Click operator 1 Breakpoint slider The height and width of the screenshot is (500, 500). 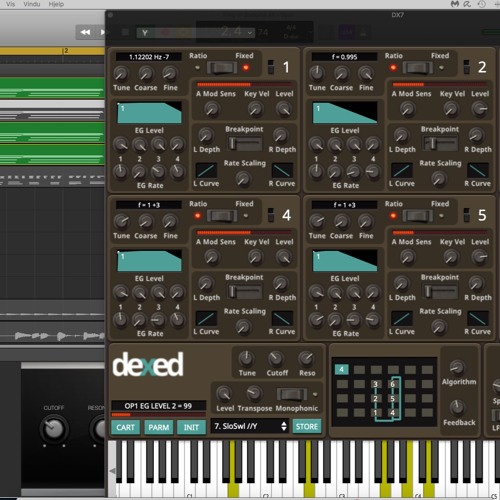[x=244, y=144]
